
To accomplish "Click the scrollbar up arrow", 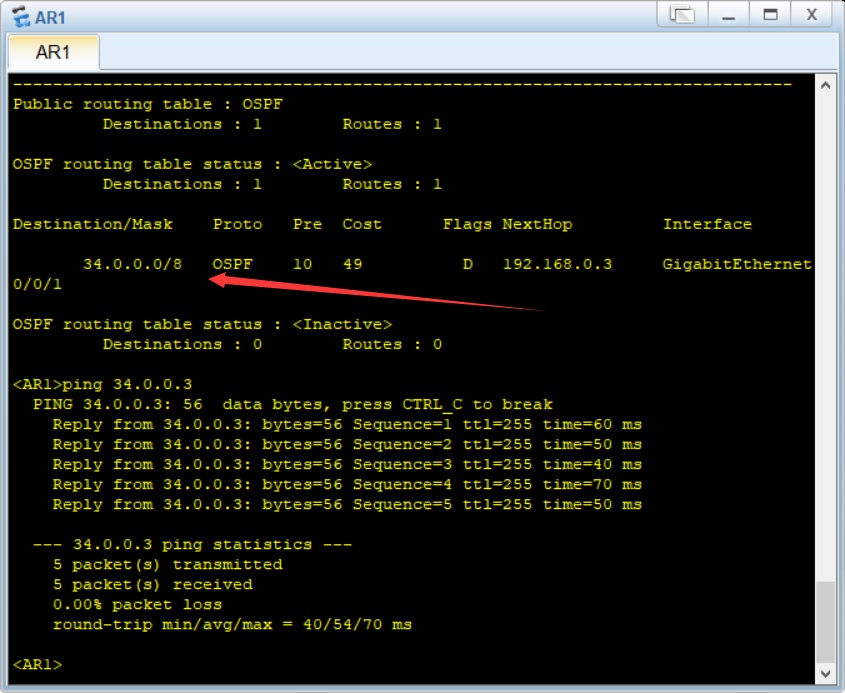I will point(825,86).
